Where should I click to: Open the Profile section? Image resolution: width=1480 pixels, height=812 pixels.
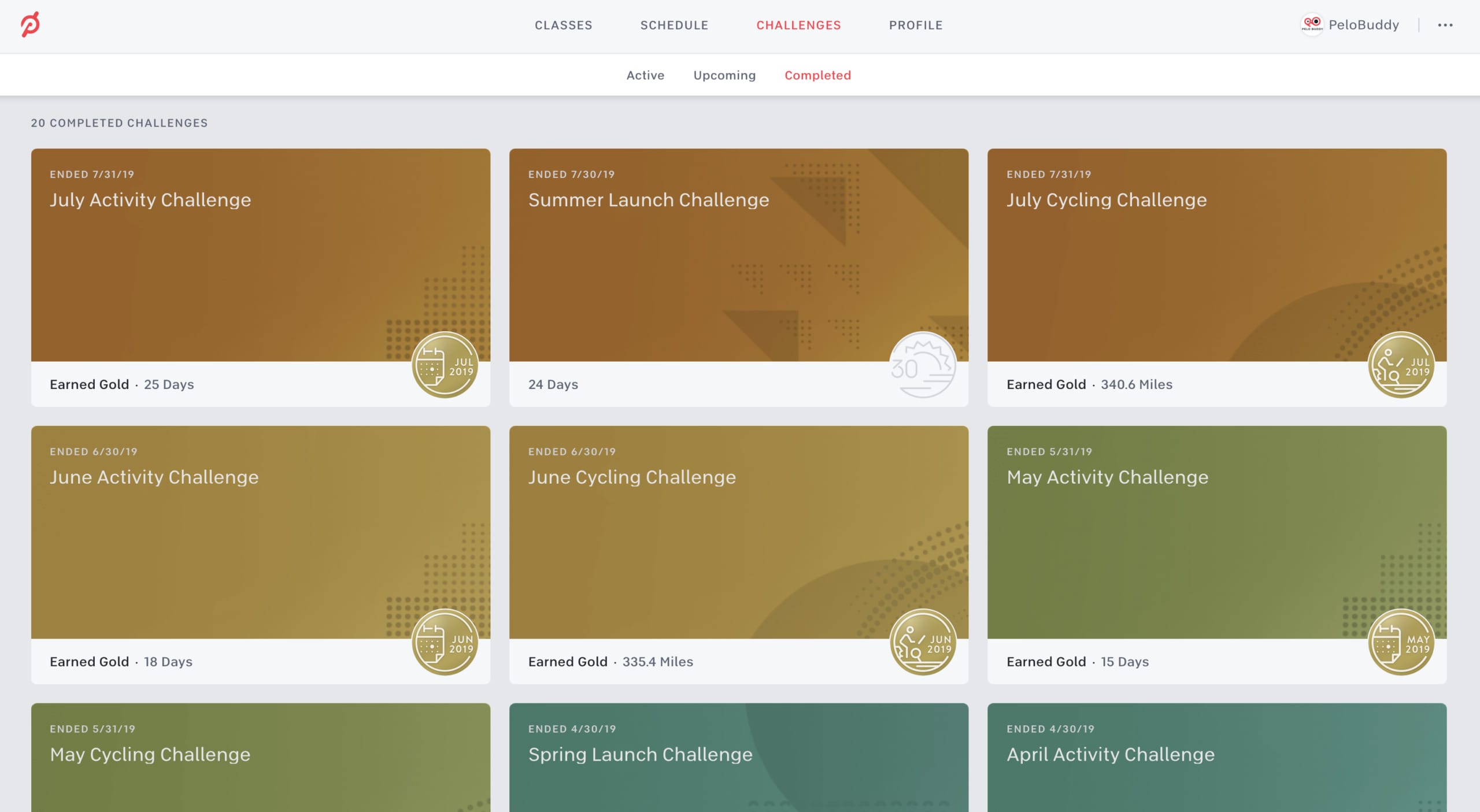(x=916, y=25)
